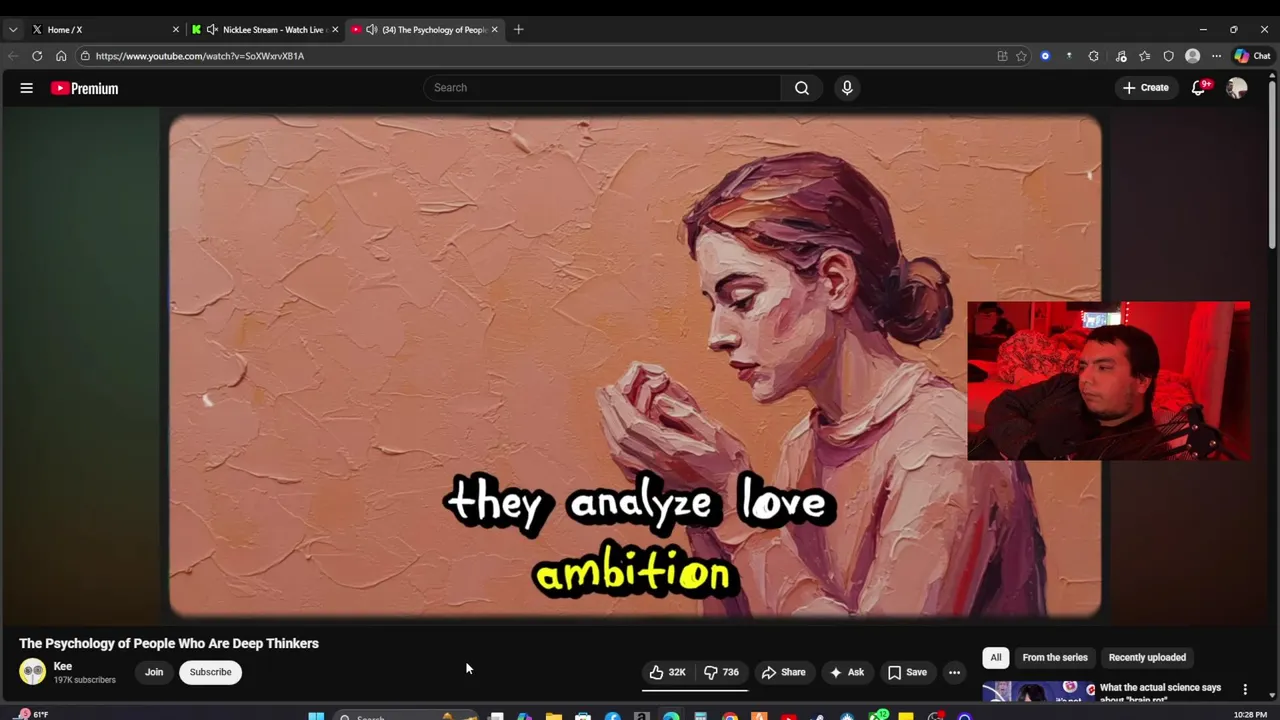This screenshot has width=1280, height=720.
Task: Dislike the video showing 736
Action: point(722,672)
